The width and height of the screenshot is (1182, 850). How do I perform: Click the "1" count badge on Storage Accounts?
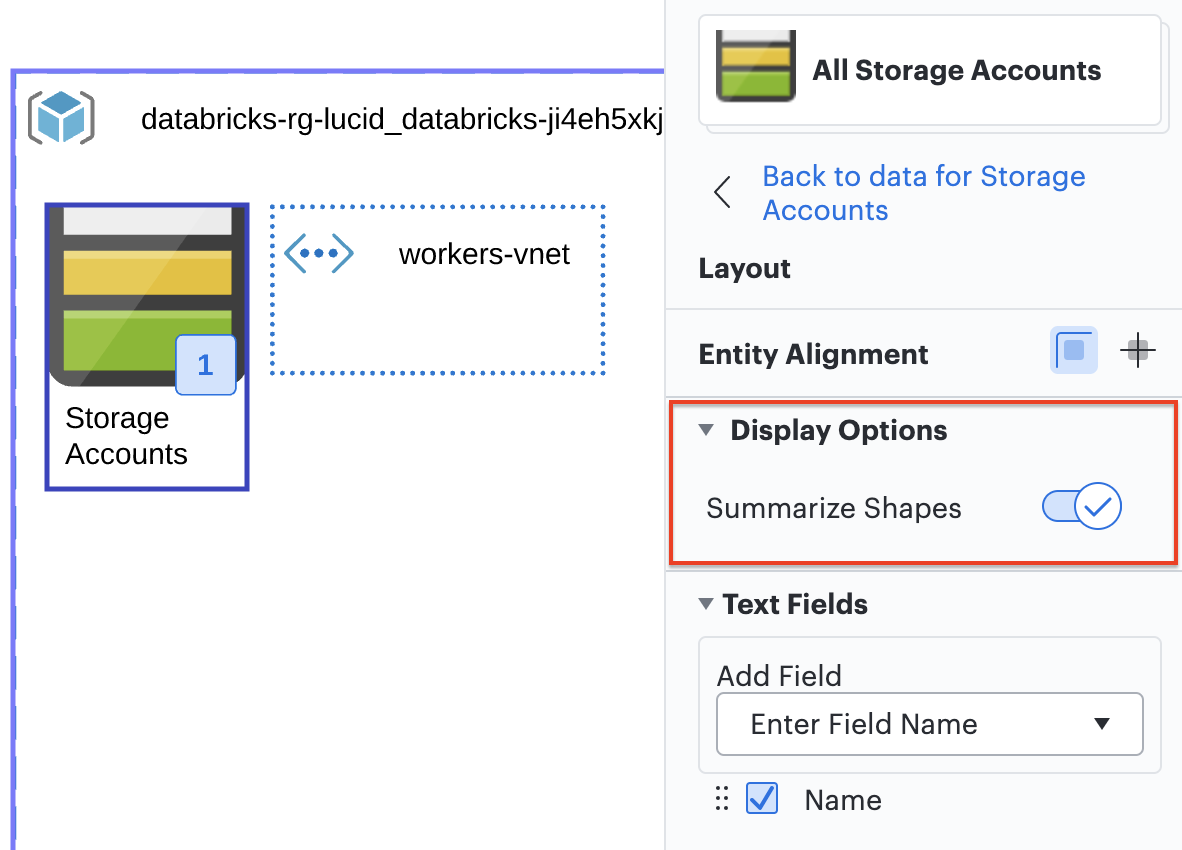pyautogui.click(x=205, y=365)
